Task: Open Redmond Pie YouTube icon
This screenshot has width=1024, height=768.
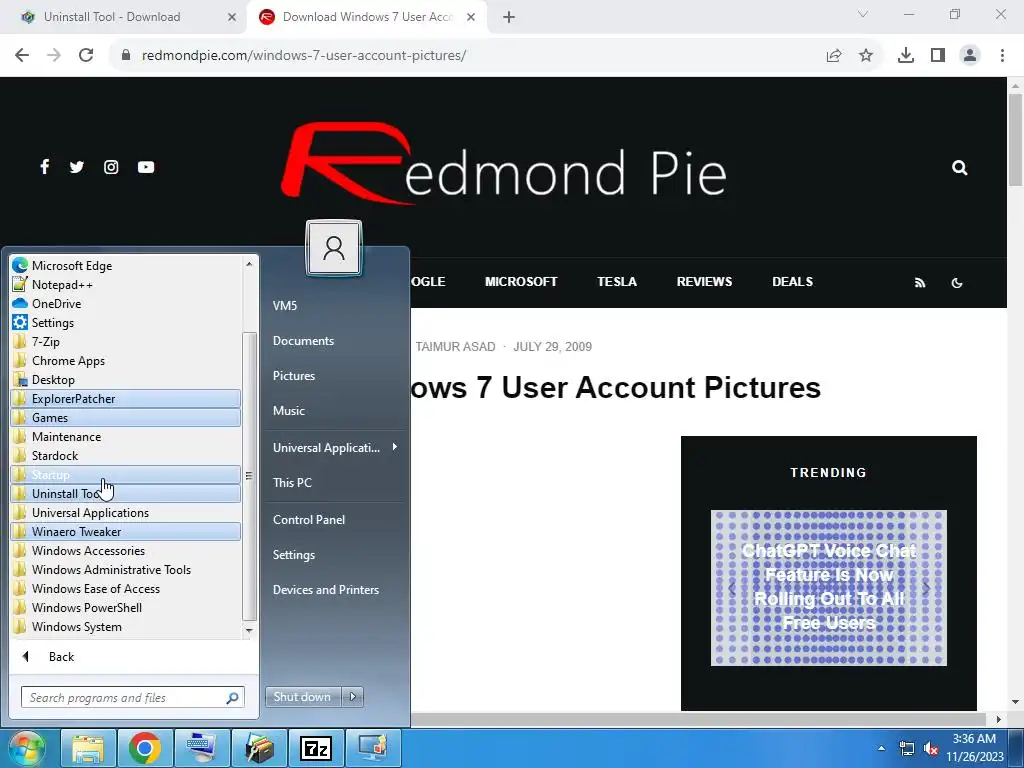Action: pyautogui.click(x=146, y=167)
